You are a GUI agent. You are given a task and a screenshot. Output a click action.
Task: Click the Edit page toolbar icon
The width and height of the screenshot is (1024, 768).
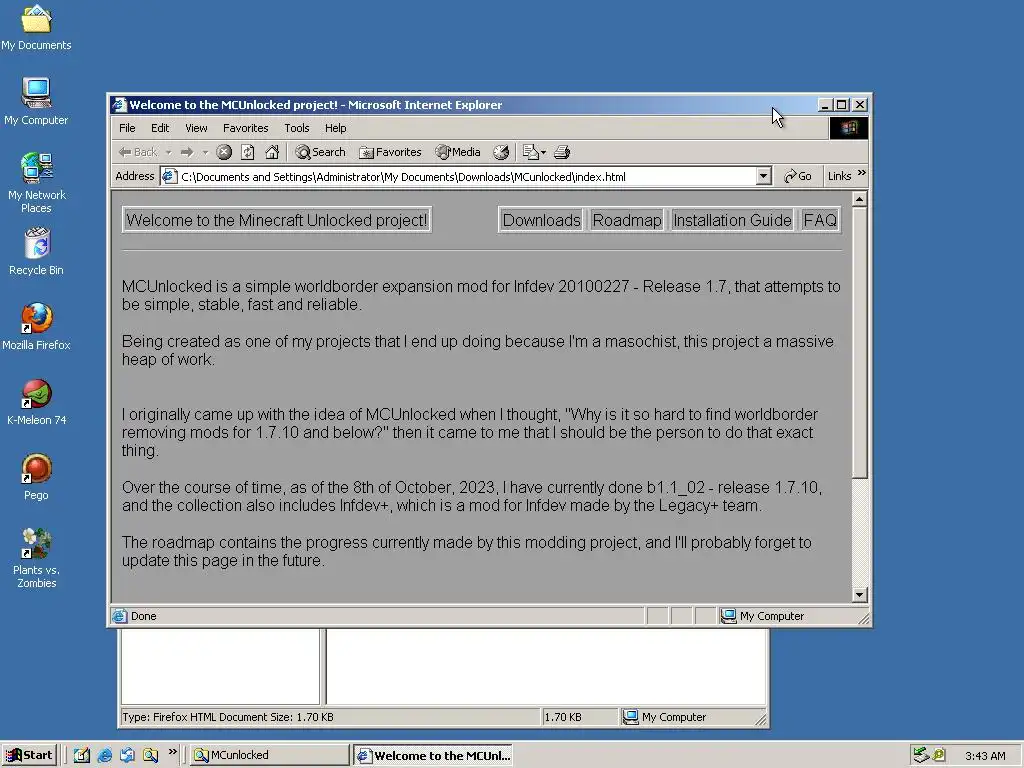pos(530,152)
